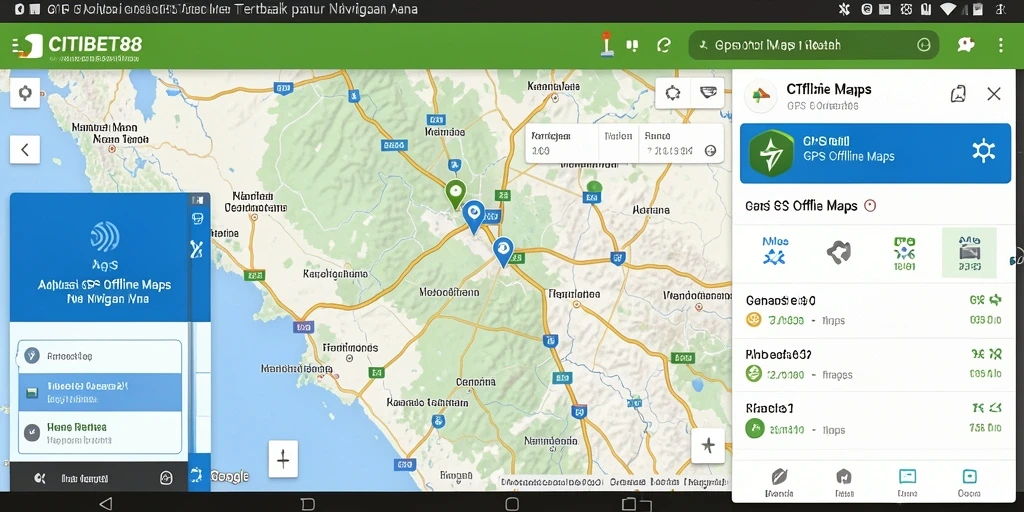Click the Bluetooth icon in status bar

tap(844, 9)
